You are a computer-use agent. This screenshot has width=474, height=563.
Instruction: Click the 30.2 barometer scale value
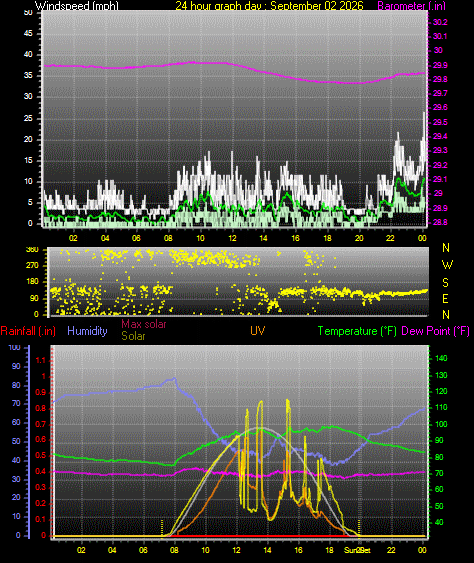tap(440, 22)
